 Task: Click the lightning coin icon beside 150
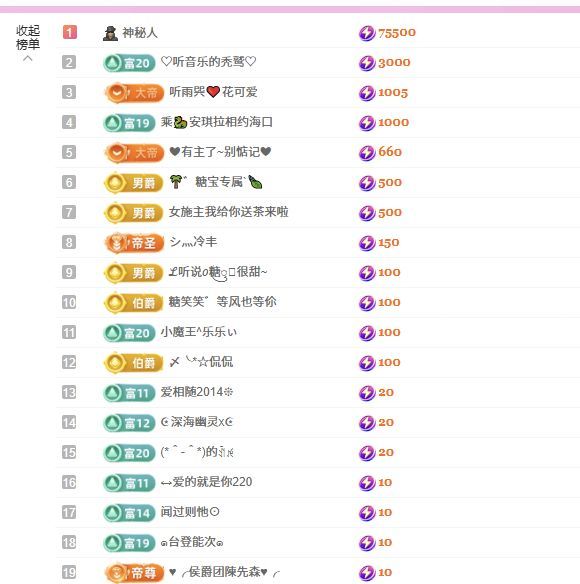pos(367,243)
